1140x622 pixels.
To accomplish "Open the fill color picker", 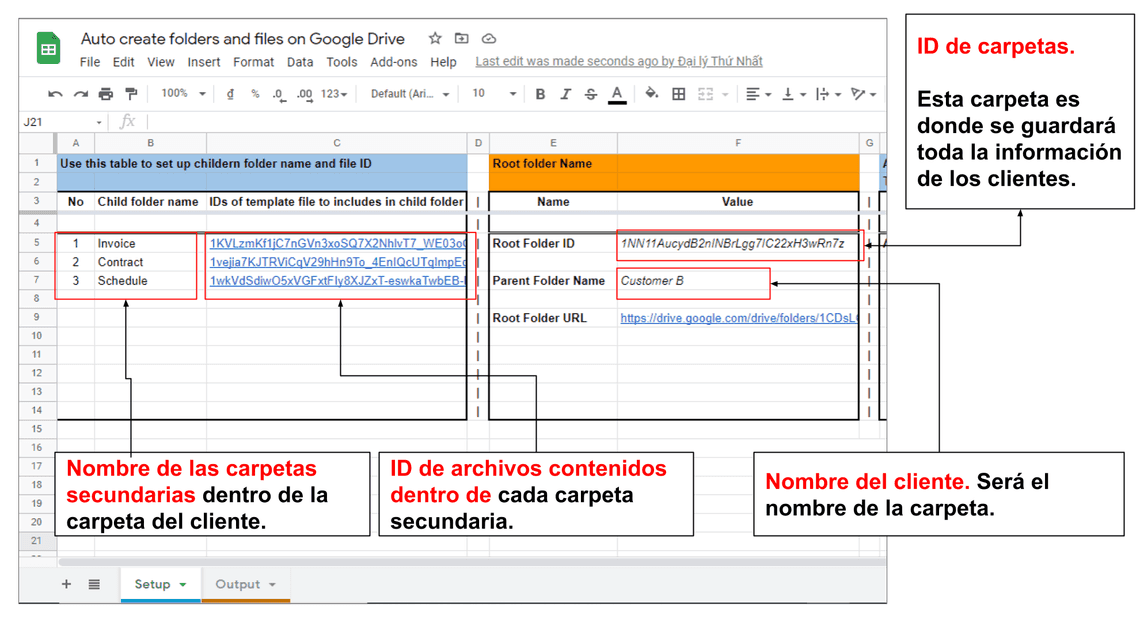I will [651, 94].
